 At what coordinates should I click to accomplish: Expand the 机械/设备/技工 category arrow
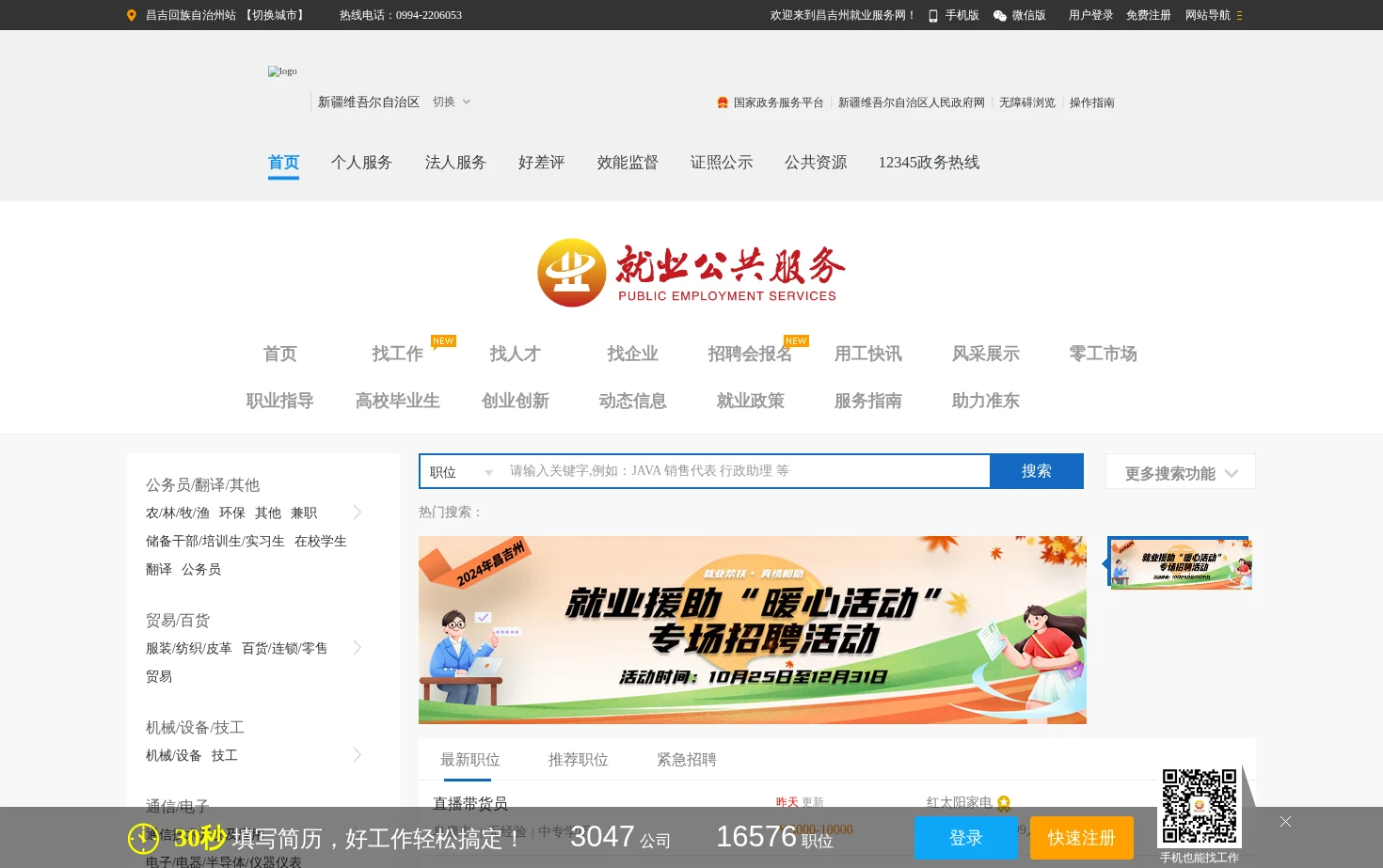pyautogui.click(x=358, y=754)
